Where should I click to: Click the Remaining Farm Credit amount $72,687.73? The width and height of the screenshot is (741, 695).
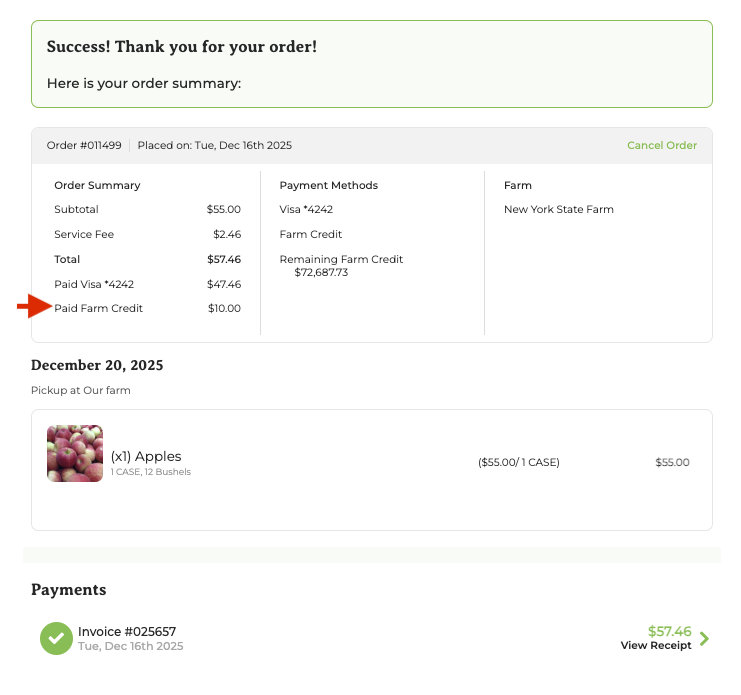tap(321, 272)
